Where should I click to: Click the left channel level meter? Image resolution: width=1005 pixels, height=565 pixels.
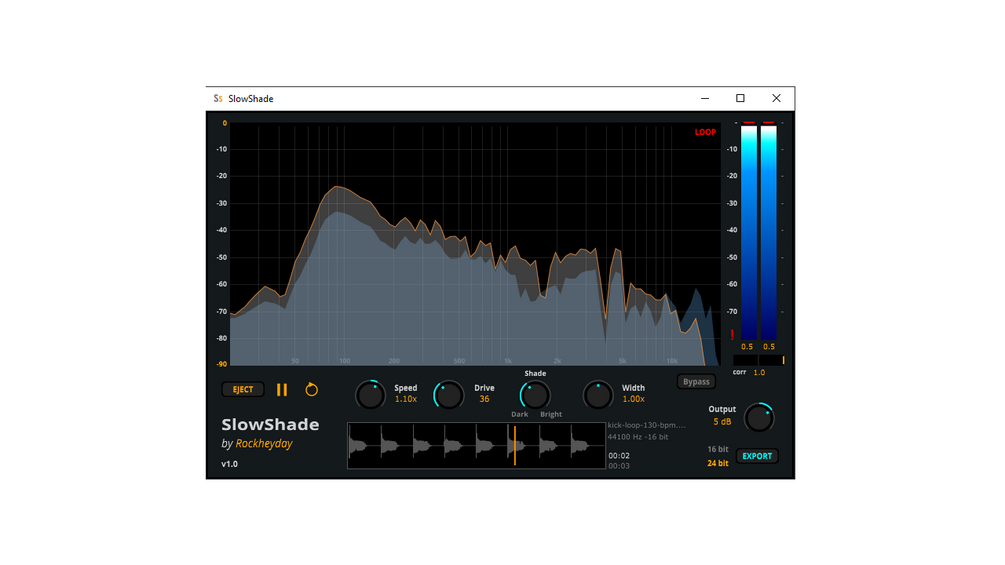click(x=749, y=232)
